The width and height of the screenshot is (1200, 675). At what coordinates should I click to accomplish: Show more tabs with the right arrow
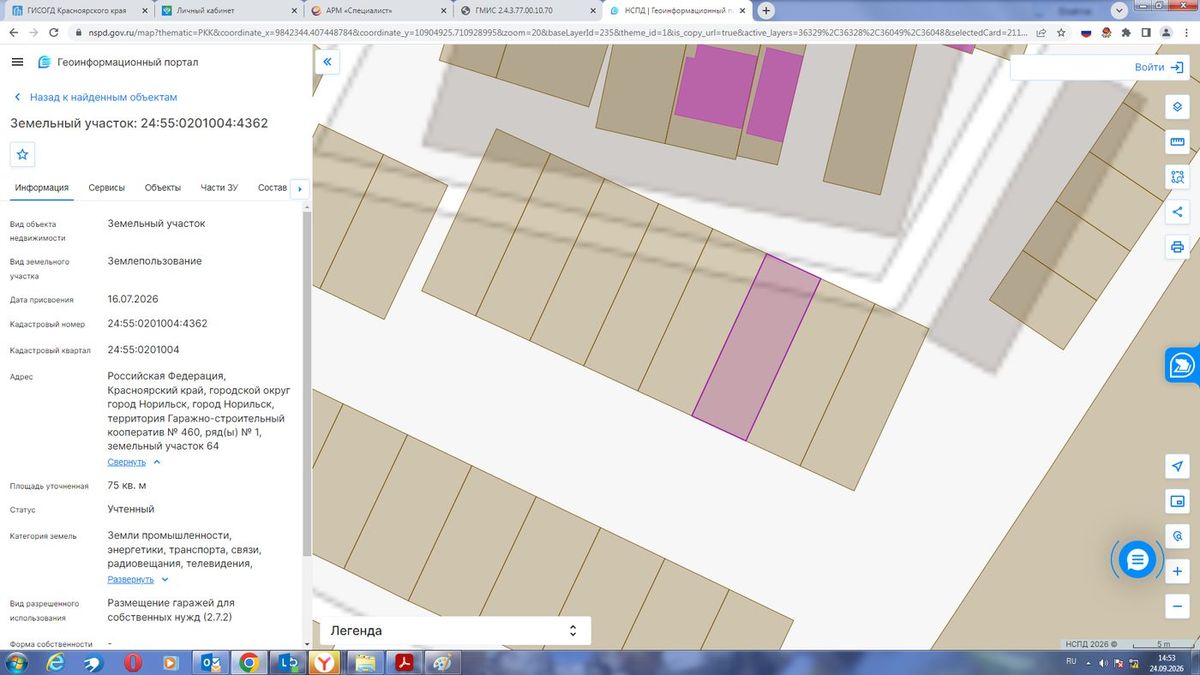pos(299,188)
